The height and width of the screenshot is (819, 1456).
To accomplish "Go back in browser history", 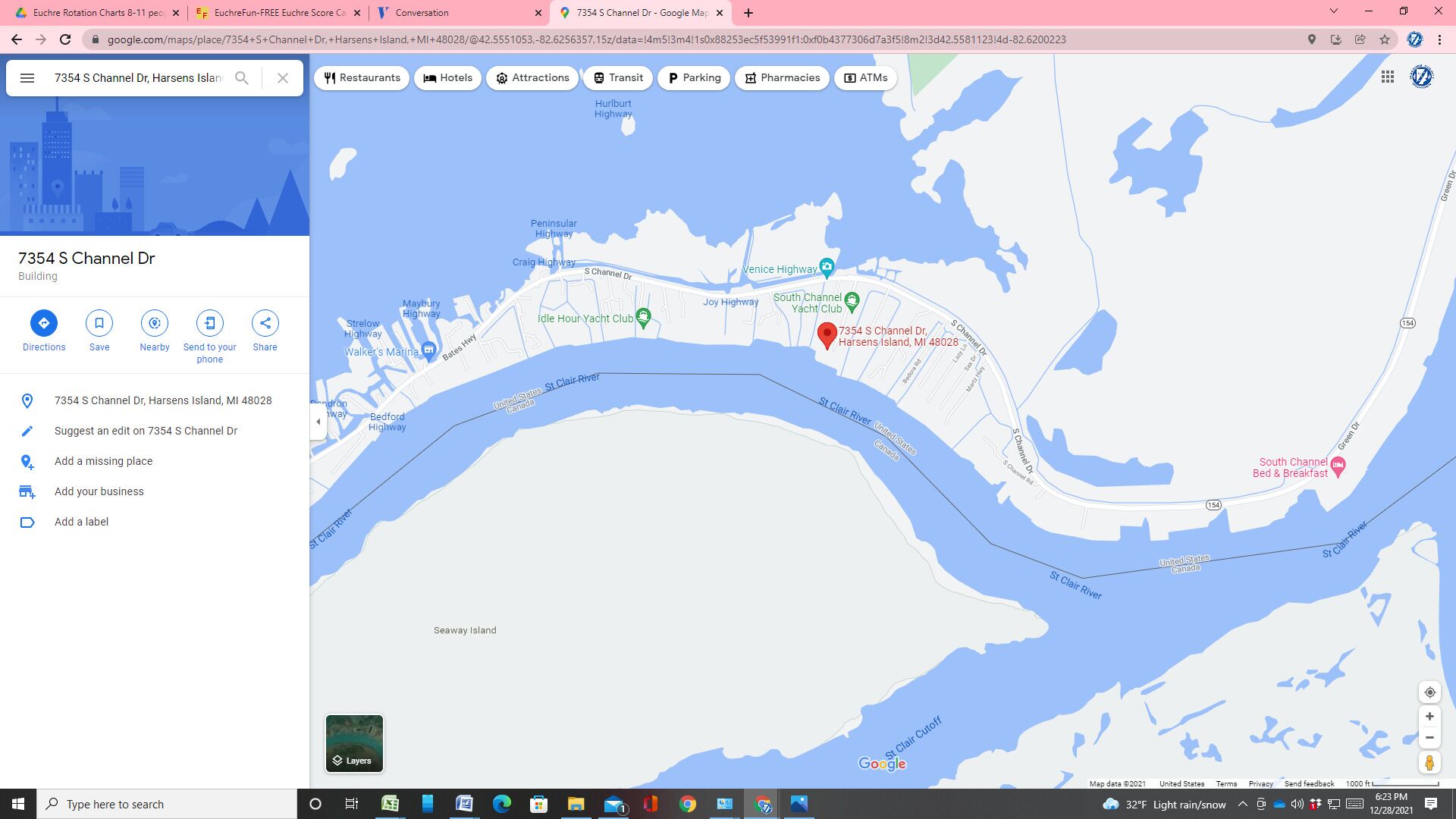I will pyautogui.click(x=17, y=39).
